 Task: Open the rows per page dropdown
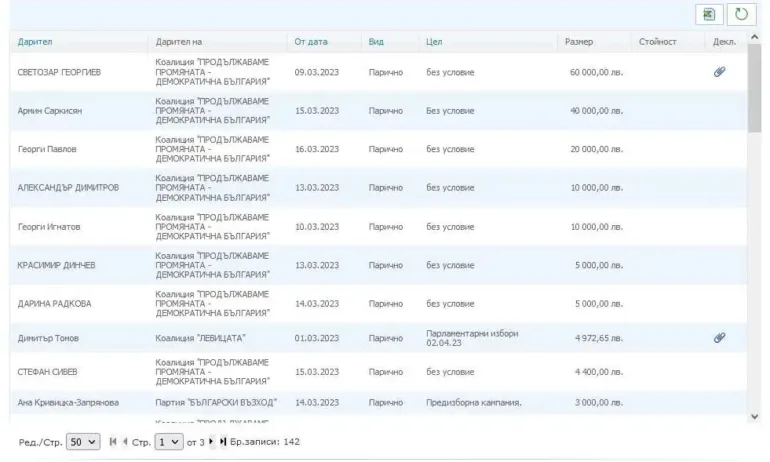82,442
